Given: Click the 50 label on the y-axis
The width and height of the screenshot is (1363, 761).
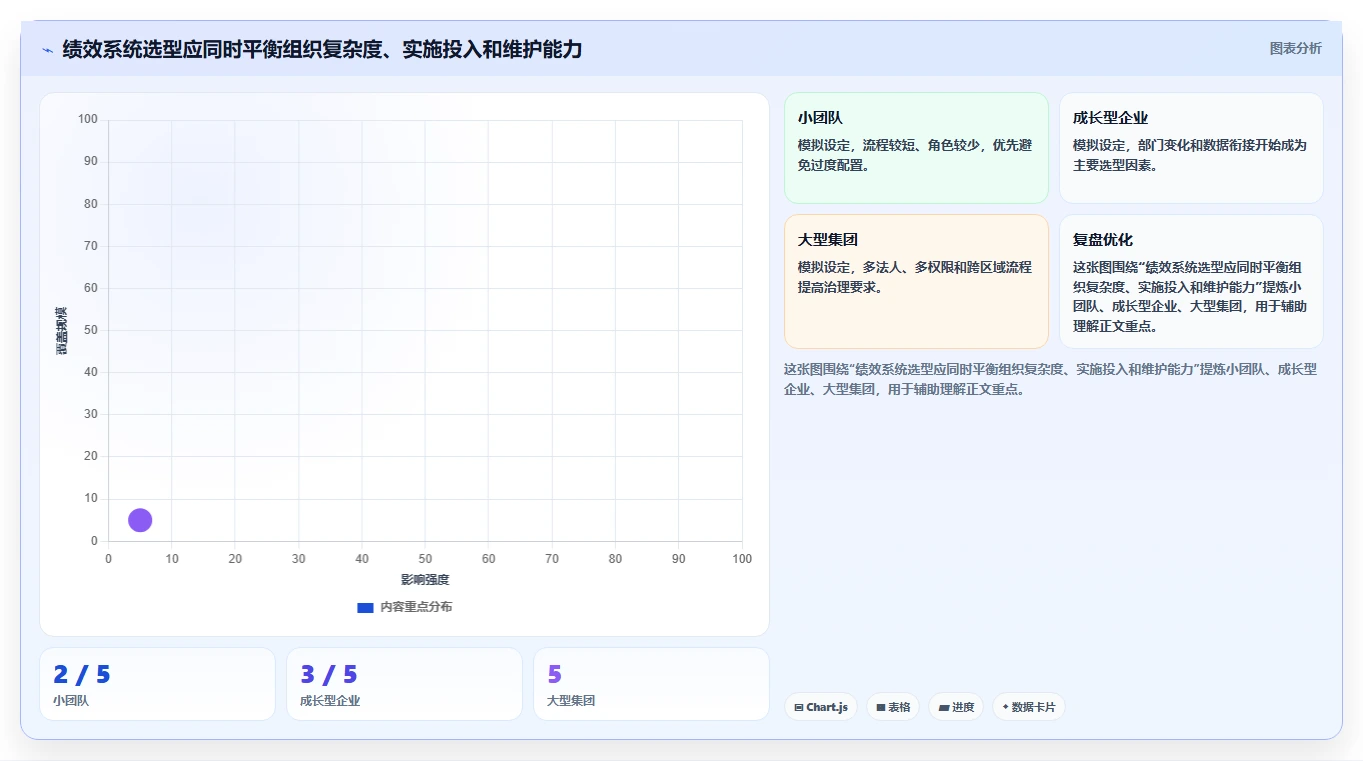Looking at the screenshot, I should [91, 330].
